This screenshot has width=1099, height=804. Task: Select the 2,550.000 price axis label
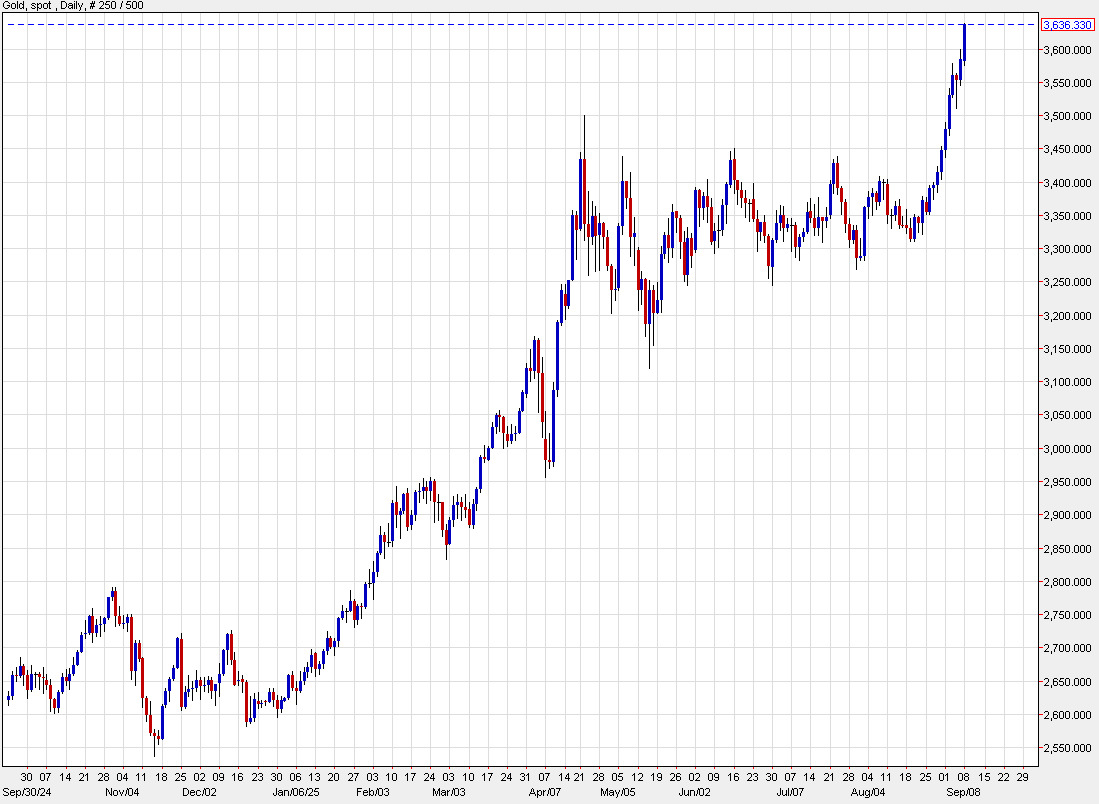click(x=1067, y=748)
